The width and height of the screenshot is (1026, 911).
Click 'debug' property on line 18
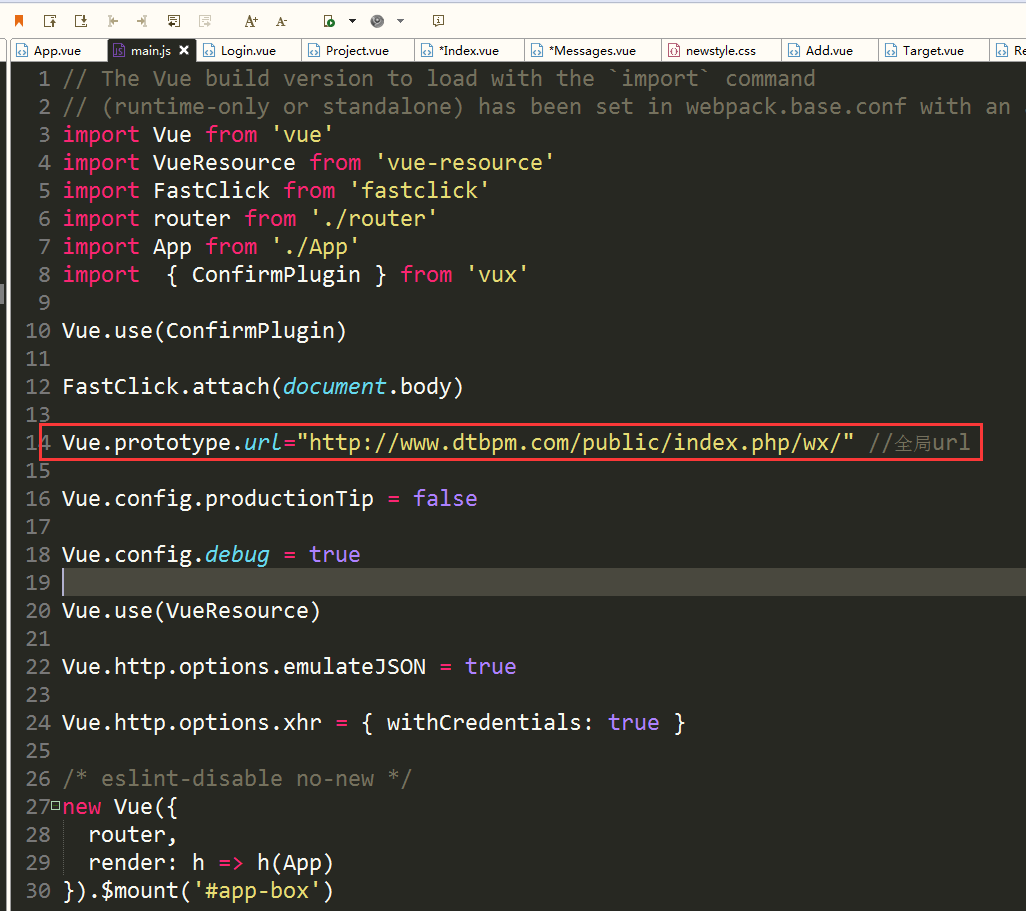pyautogui.click(x=237, y=555)
